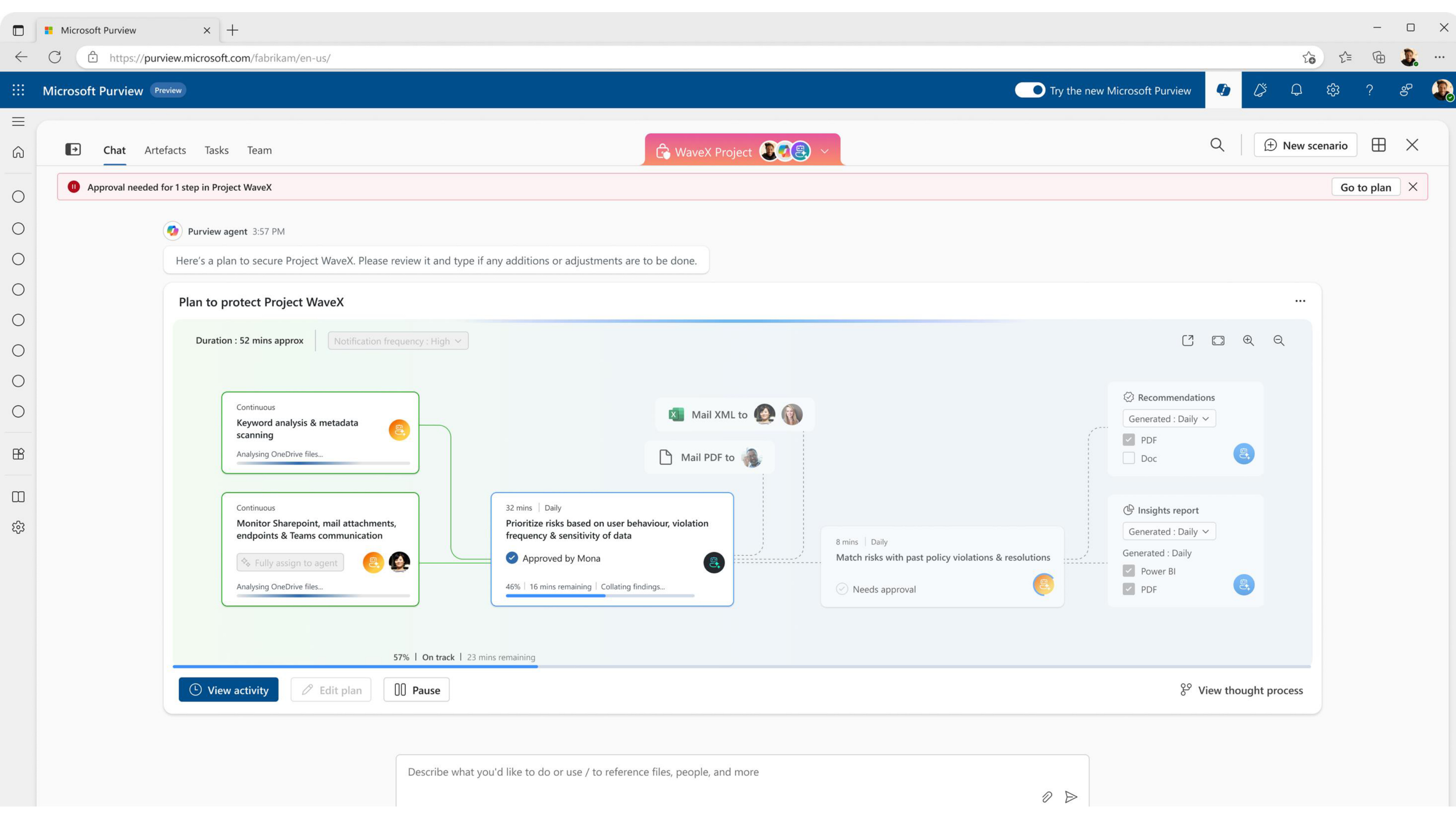Check the Doc checkbox under Recommendations

pos(1129,458)
